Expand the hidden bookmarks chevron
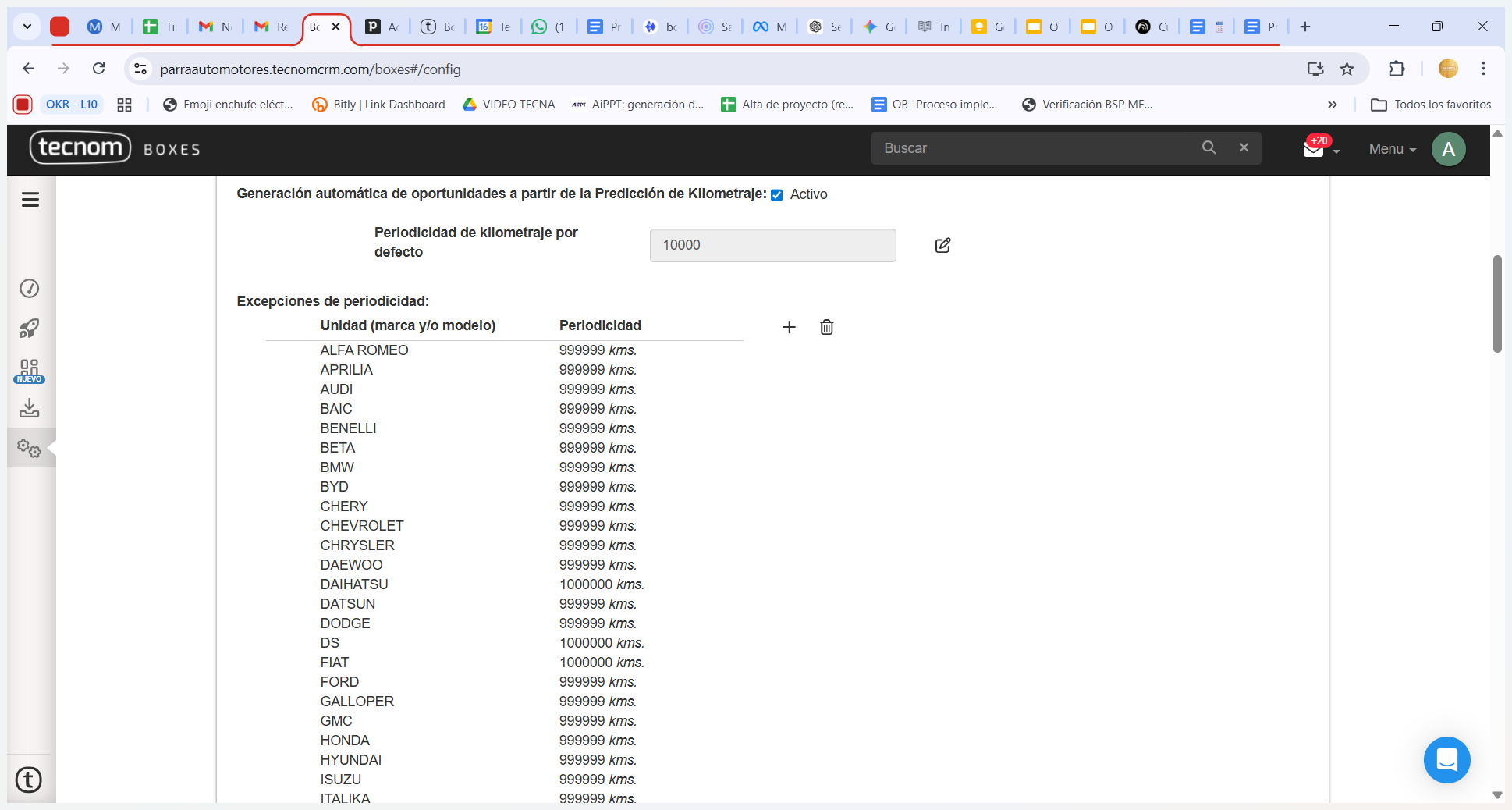The height and width of the screenshot is (810, 1512). click(x=1332, y=105)
